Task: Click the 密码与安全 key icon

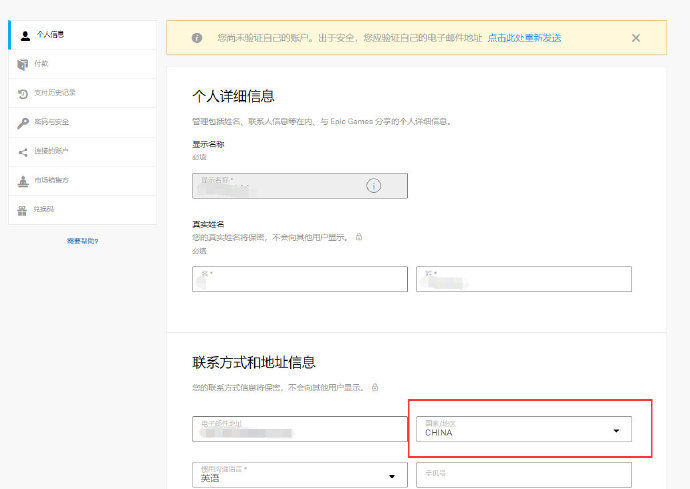Action: point(24,122)
